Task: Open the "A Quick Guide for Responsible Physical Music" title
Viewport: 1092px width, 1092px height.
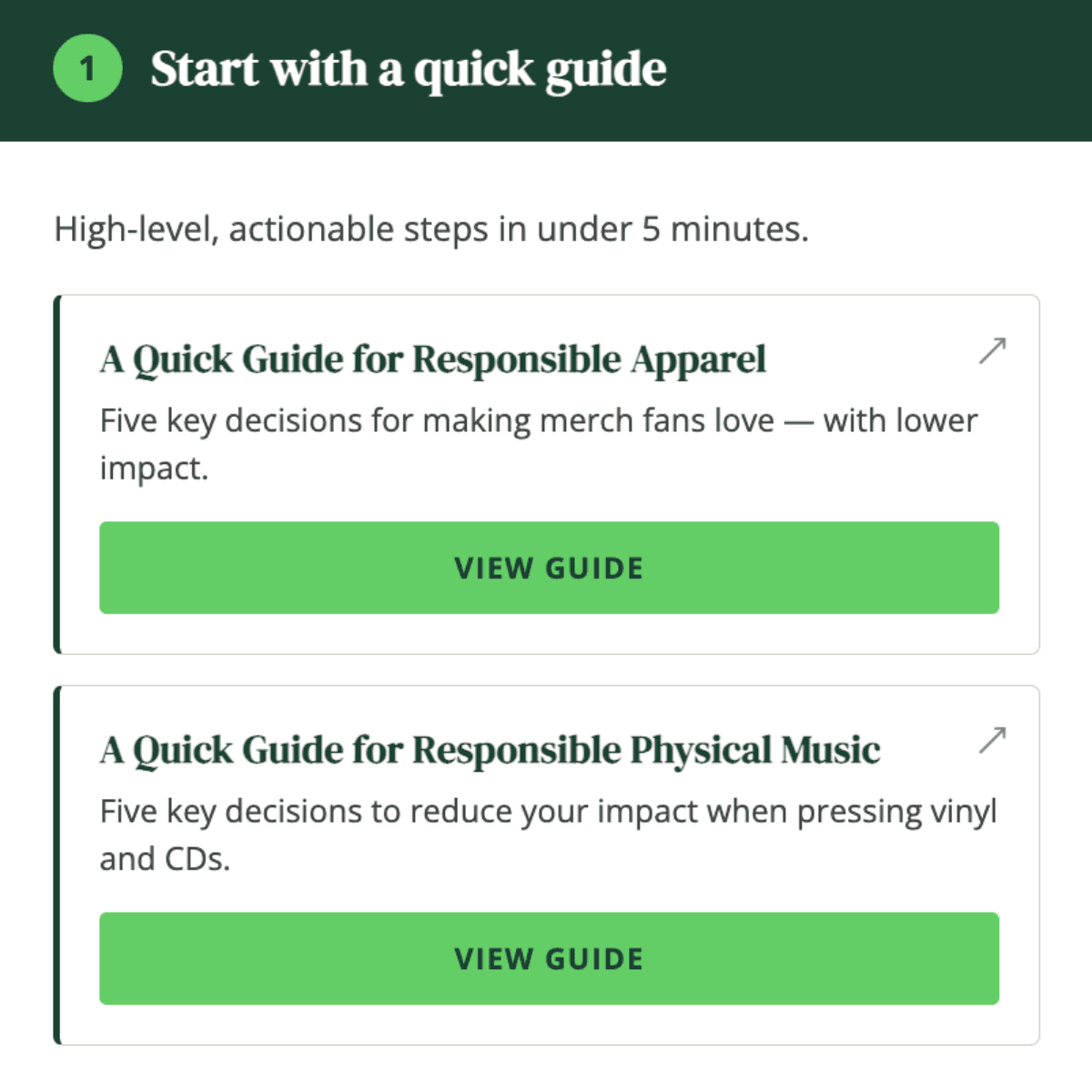Action: pos(490,750)
